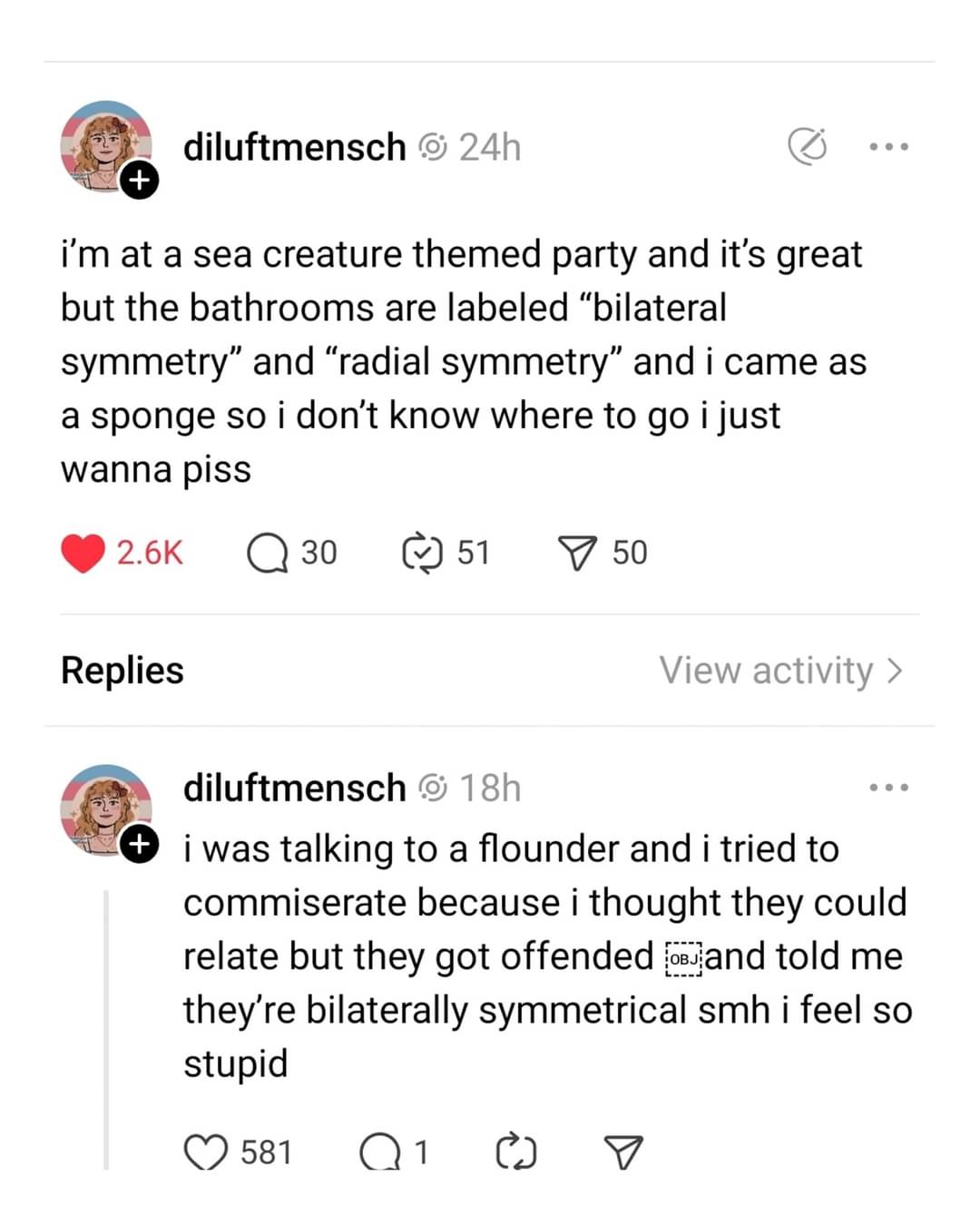
Task: Open comments on the top post
Action: [268, 554]
